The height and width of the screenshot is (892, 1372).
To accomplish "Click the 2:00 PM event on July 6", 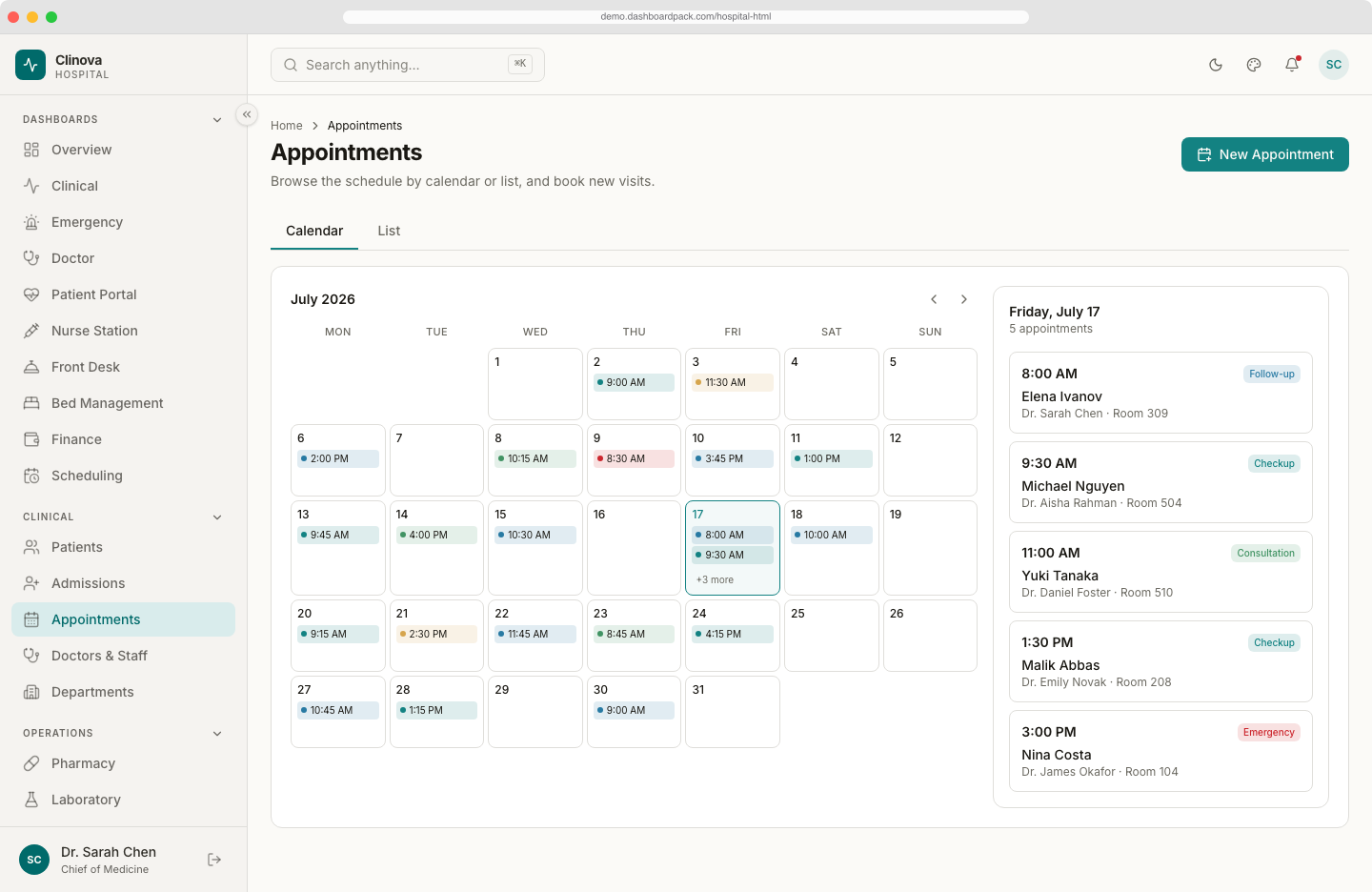I will 338,458.
